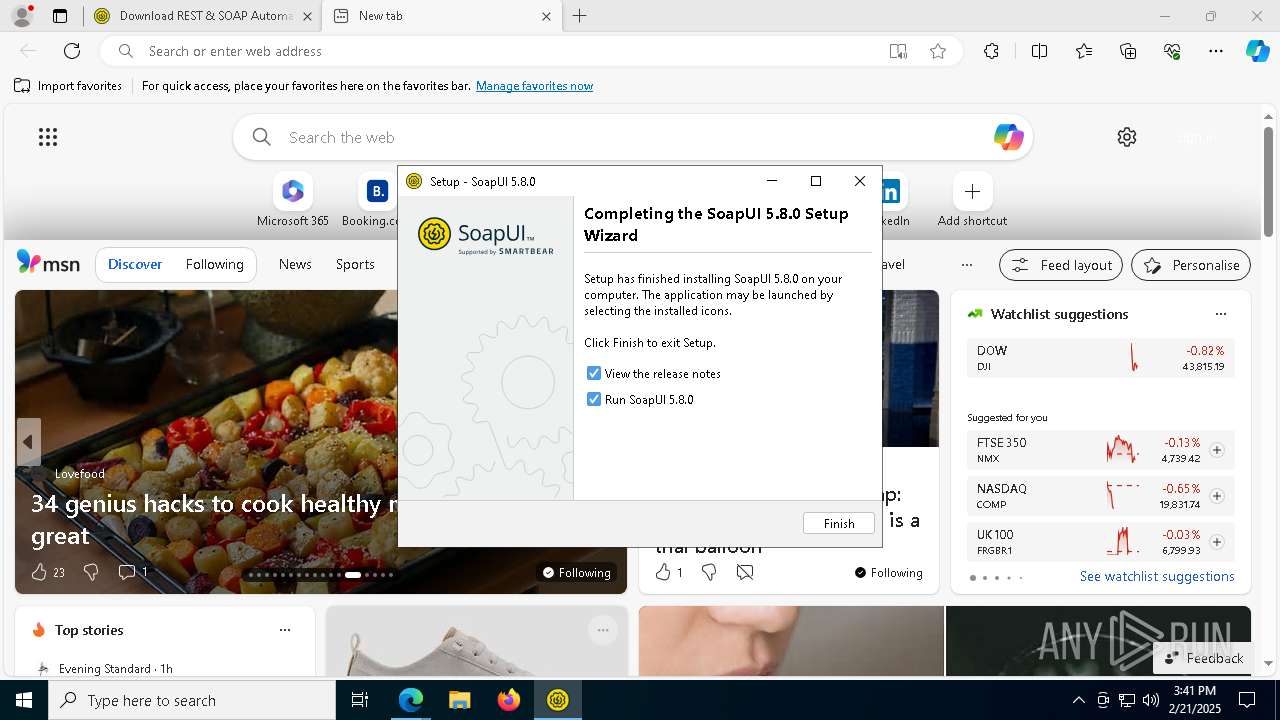Click Personalise button

1191,265
